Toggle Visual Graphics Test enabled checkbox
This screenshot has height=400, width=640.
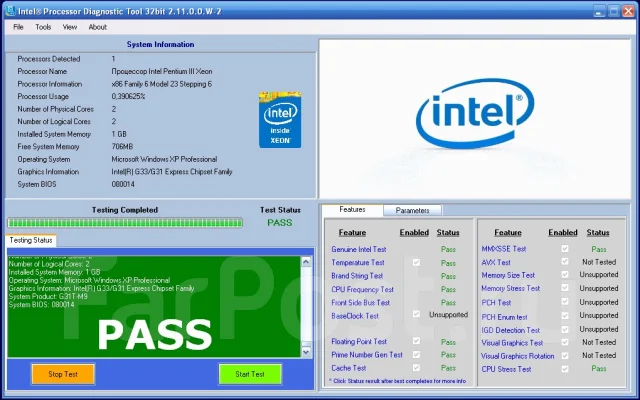click(x=565, y=342)
